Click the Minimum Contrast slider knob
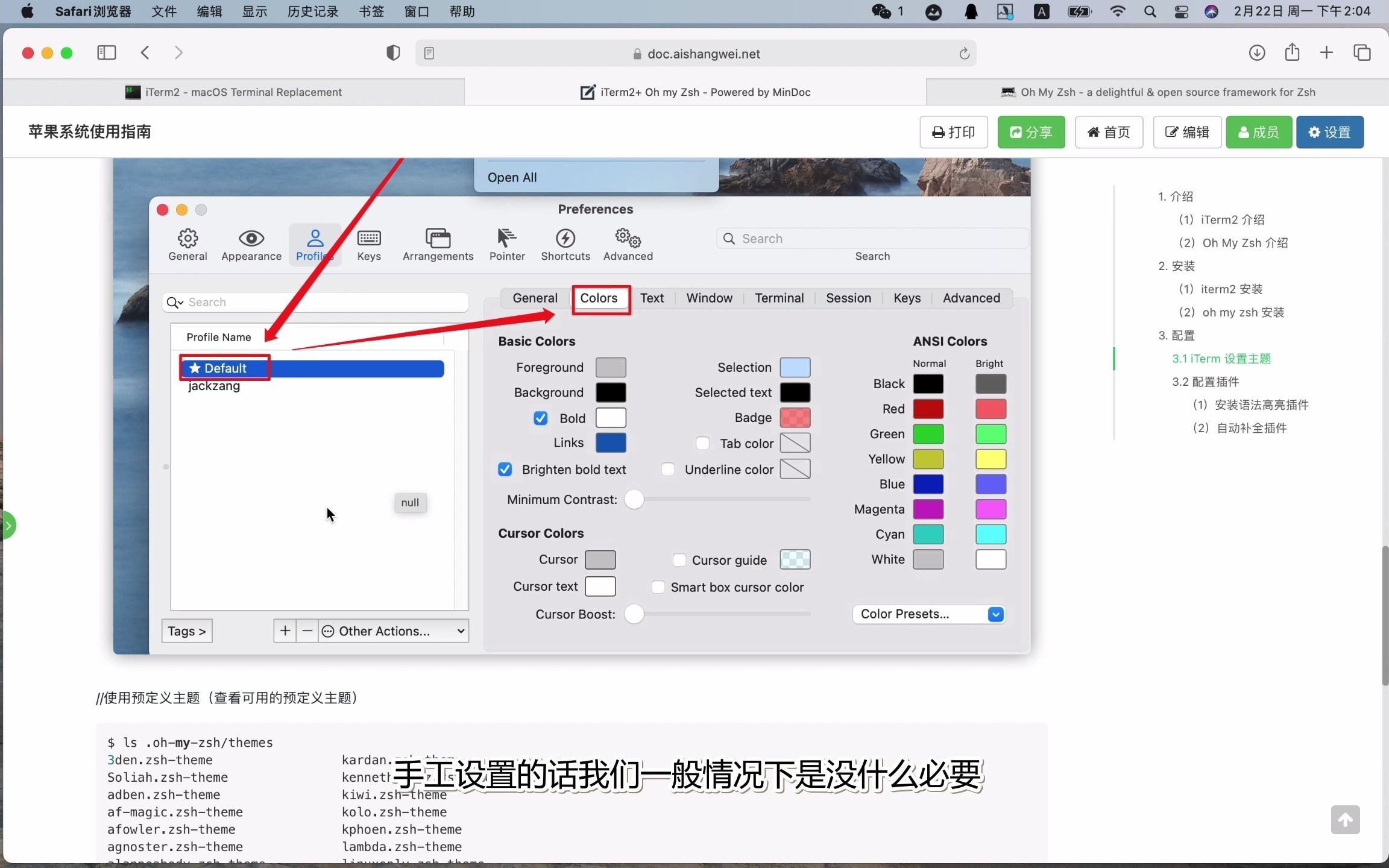 tap(634, 500)
